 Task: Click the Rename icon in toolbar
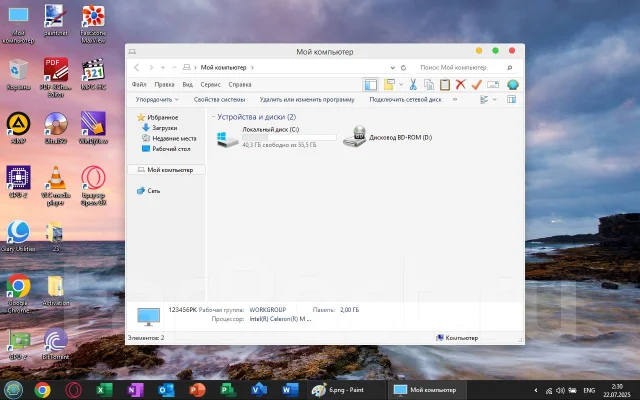[493, 84]
